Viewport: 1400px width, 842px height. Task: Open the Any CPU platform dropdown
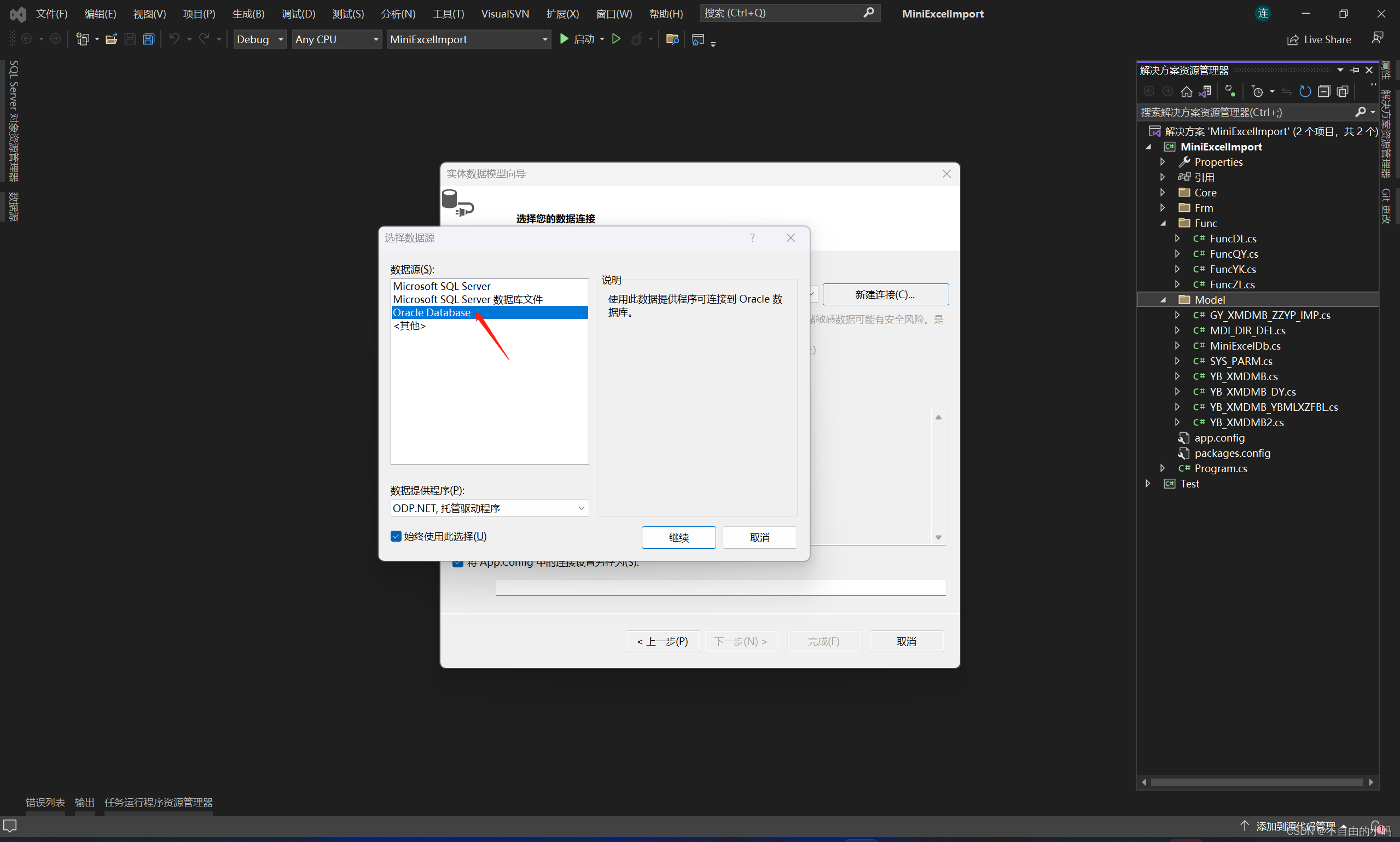click(x=375, y=39)
